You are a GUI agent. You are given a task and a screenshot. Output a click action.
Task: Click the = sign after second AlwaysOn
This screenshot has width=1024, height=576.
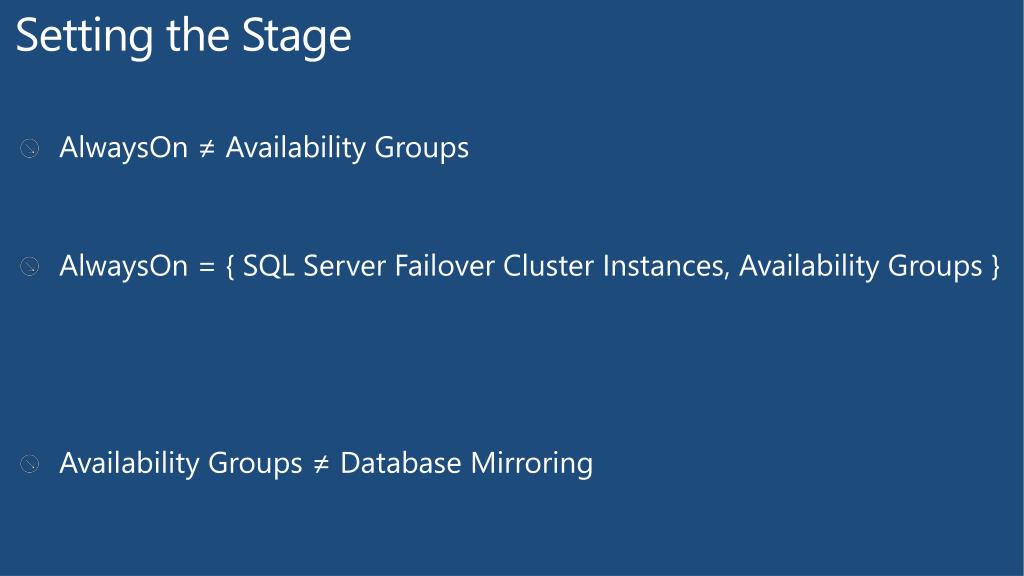click(206, 266)
